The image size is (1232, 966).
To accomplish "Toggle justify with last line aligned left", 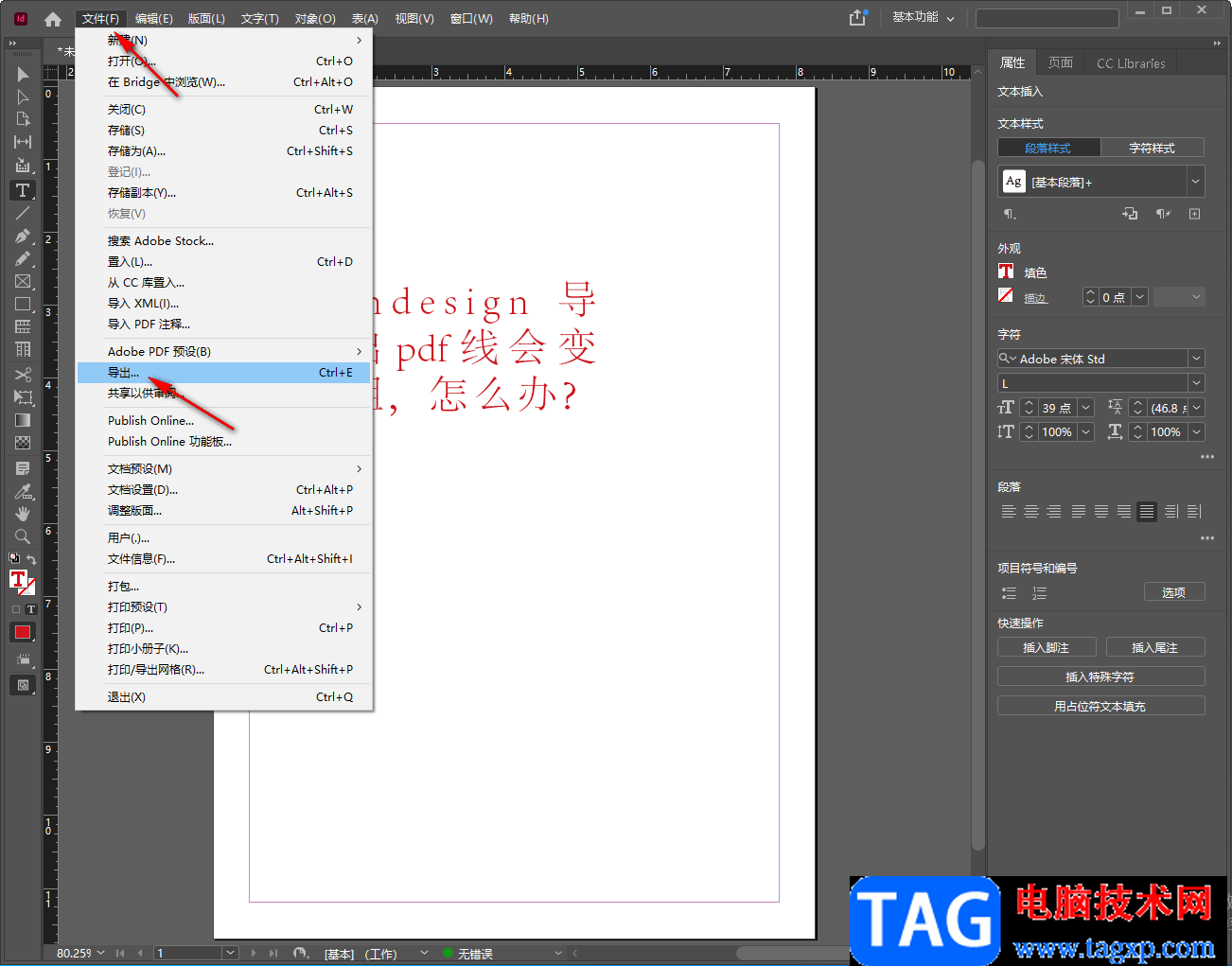I will [1078, 512].
